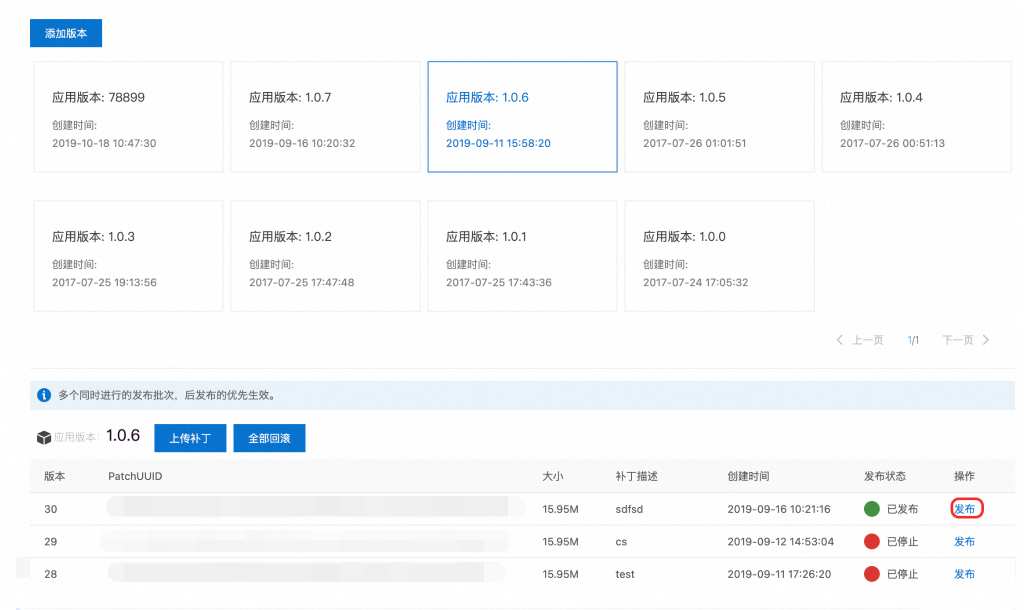
Task: Click green status dot of patch 30
Action: pyautogui.click(x=872, y=509)
